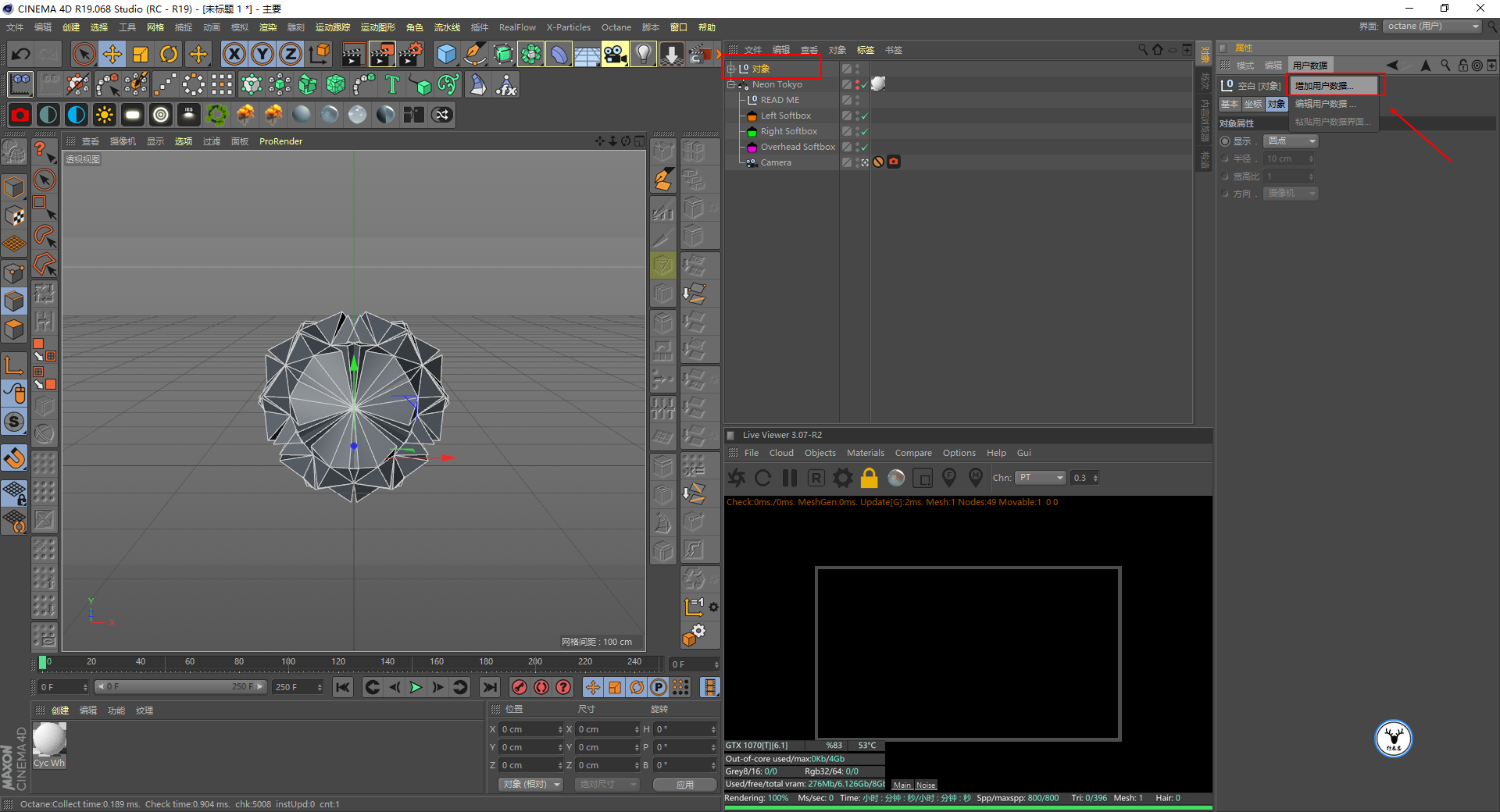This screenshot has height=812, width=1500.
Task: Play the animation forward
Action: click(x=416, y=687)
